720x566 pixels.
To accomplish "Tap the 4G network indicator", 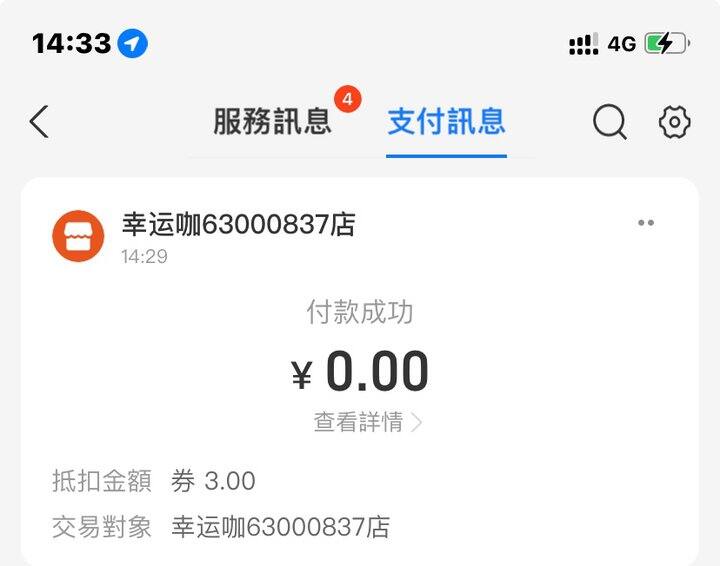I will [622, 44].
